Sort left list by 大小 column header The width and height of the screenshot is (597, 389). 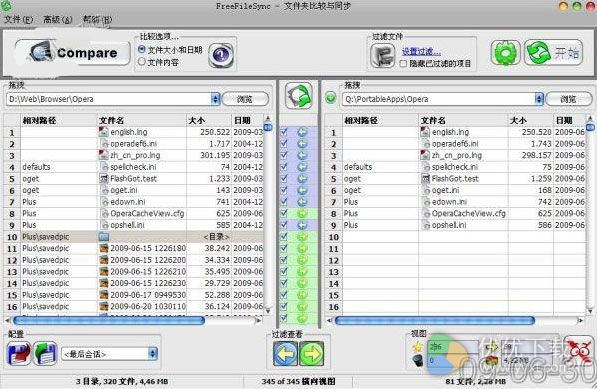point(209,120)
